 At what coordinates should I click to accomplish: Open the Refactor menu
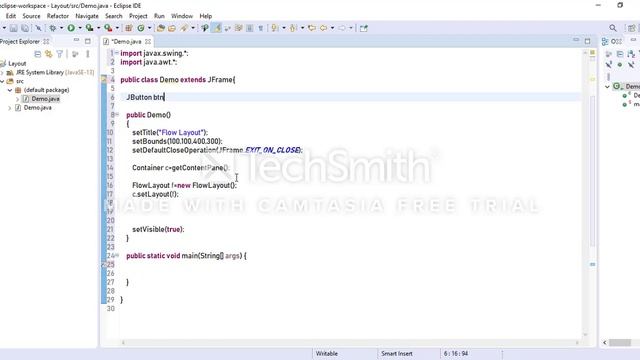[58, 16]
